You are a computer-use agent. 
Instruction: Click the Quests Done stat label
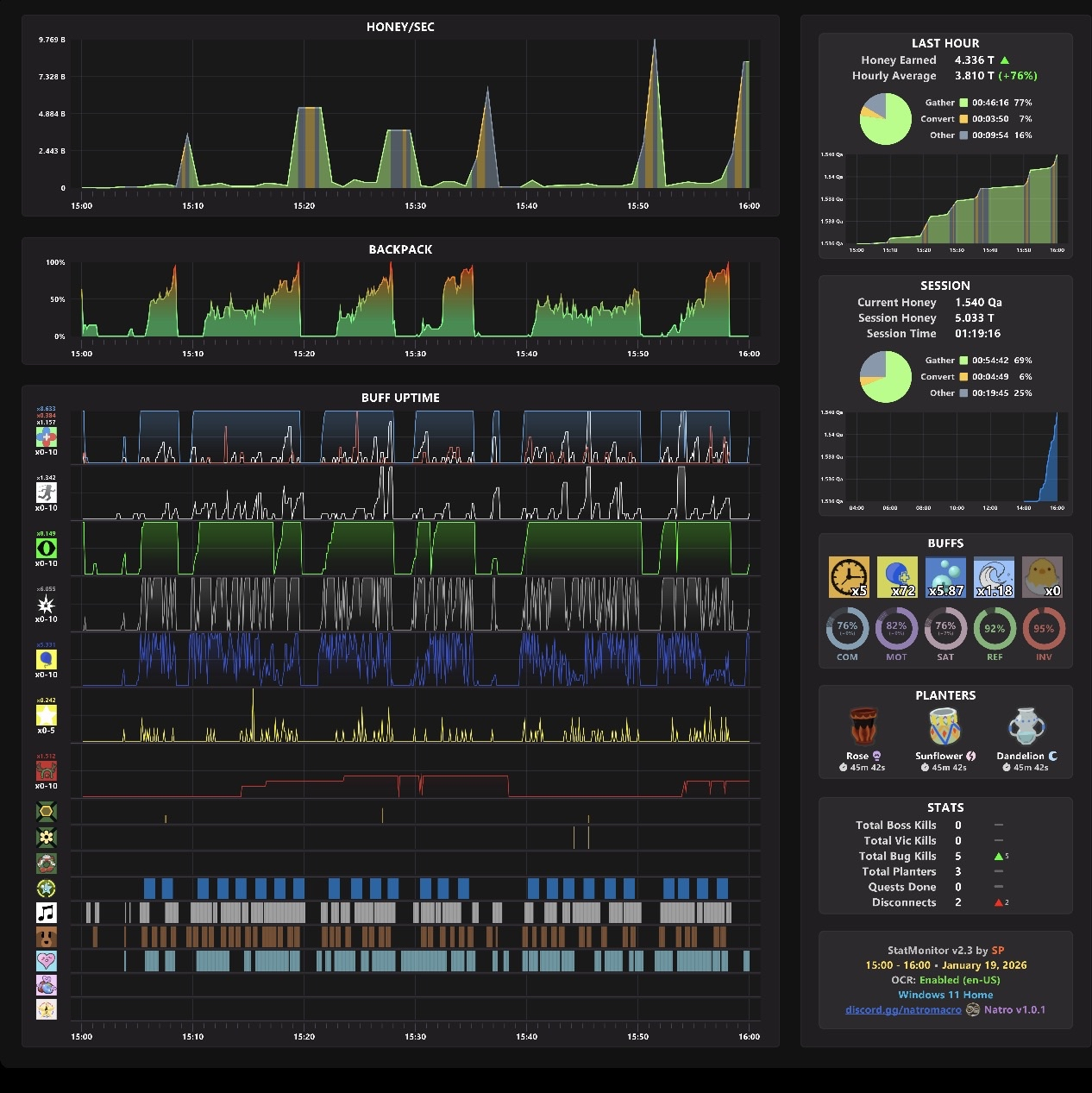coord(901,888)
